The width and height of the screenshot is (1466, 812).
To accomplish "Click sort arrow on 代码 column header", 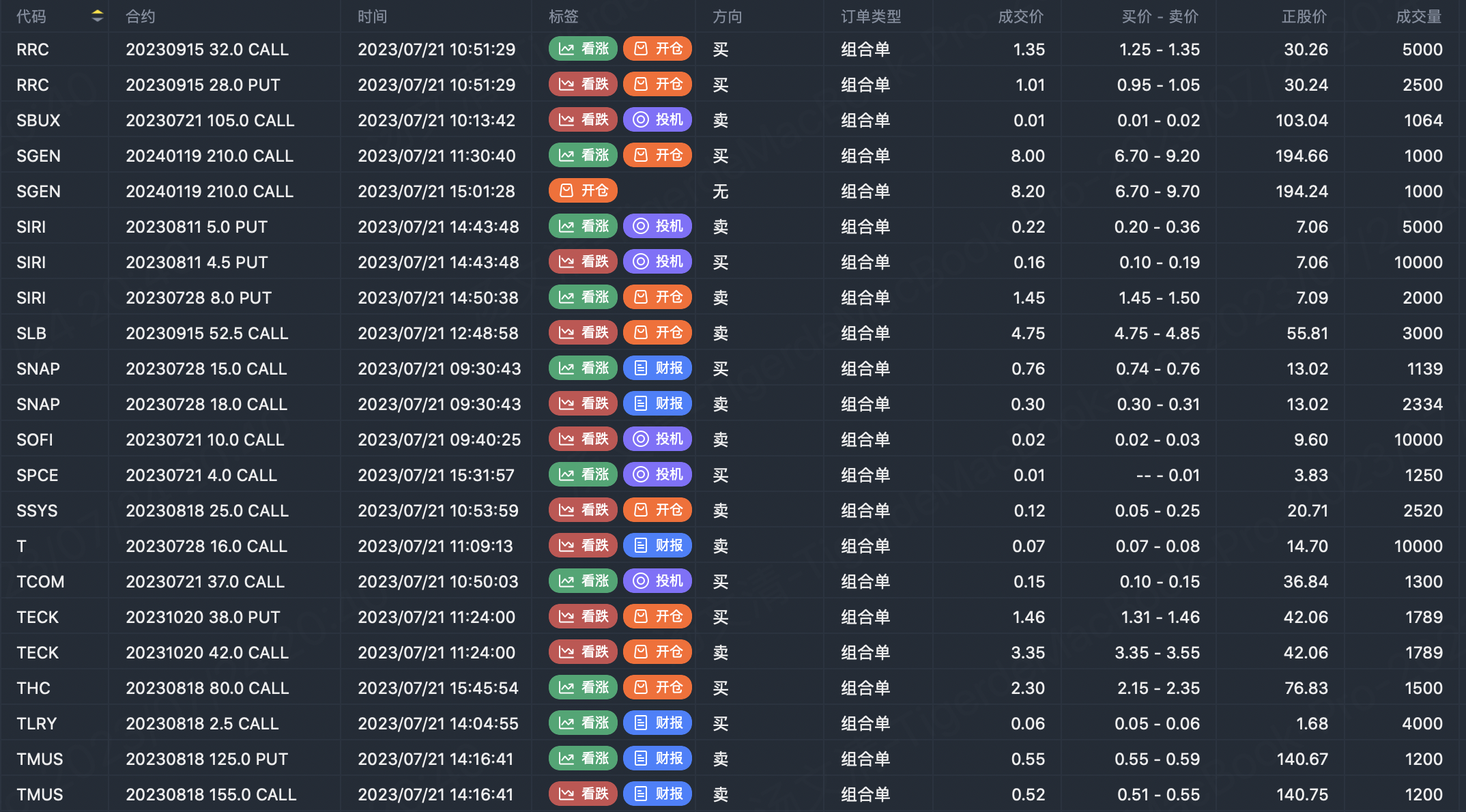I will (98, 16).
